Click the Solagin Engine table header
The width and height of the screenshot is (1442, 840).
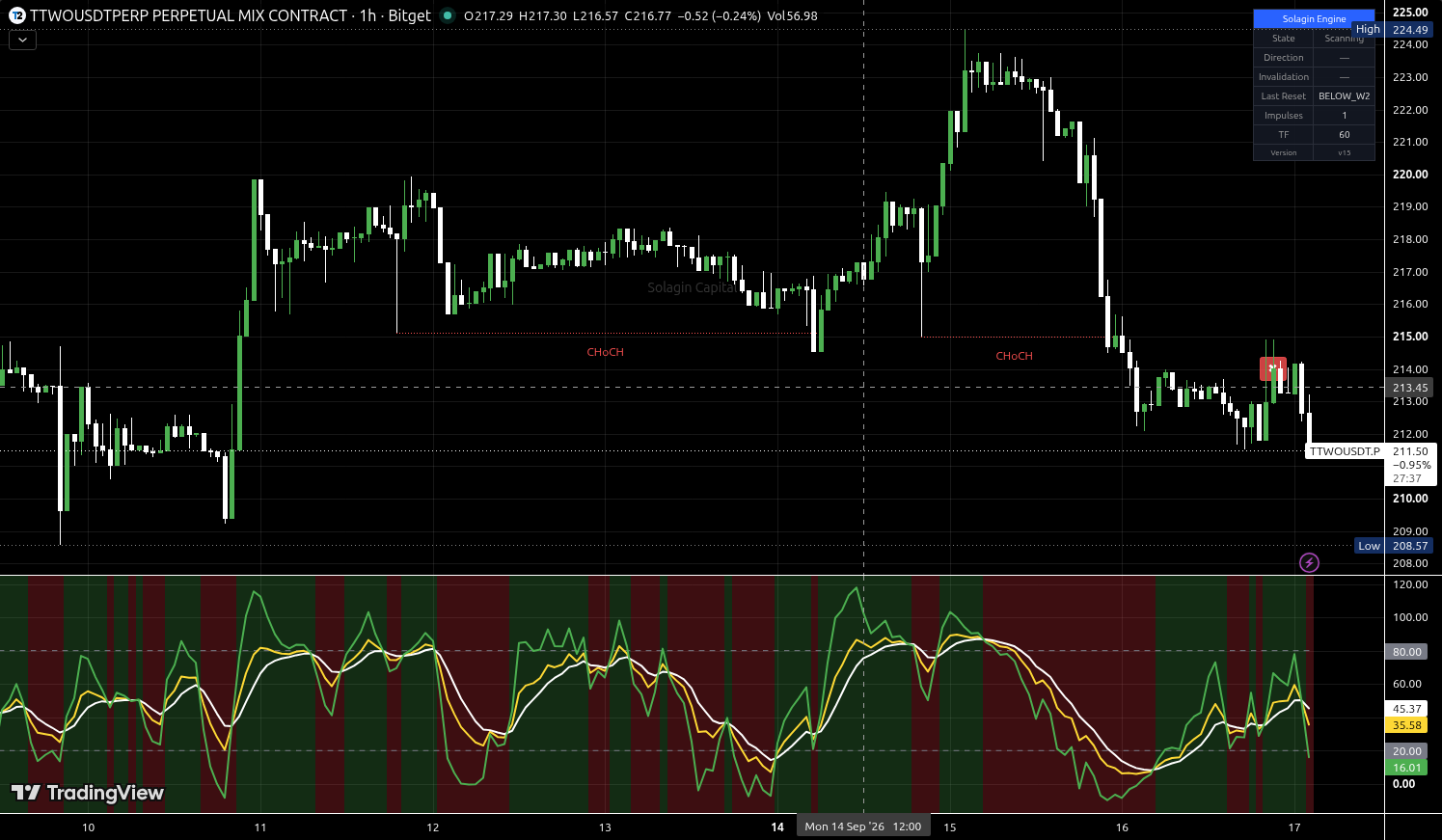(x=1314, y=18)
